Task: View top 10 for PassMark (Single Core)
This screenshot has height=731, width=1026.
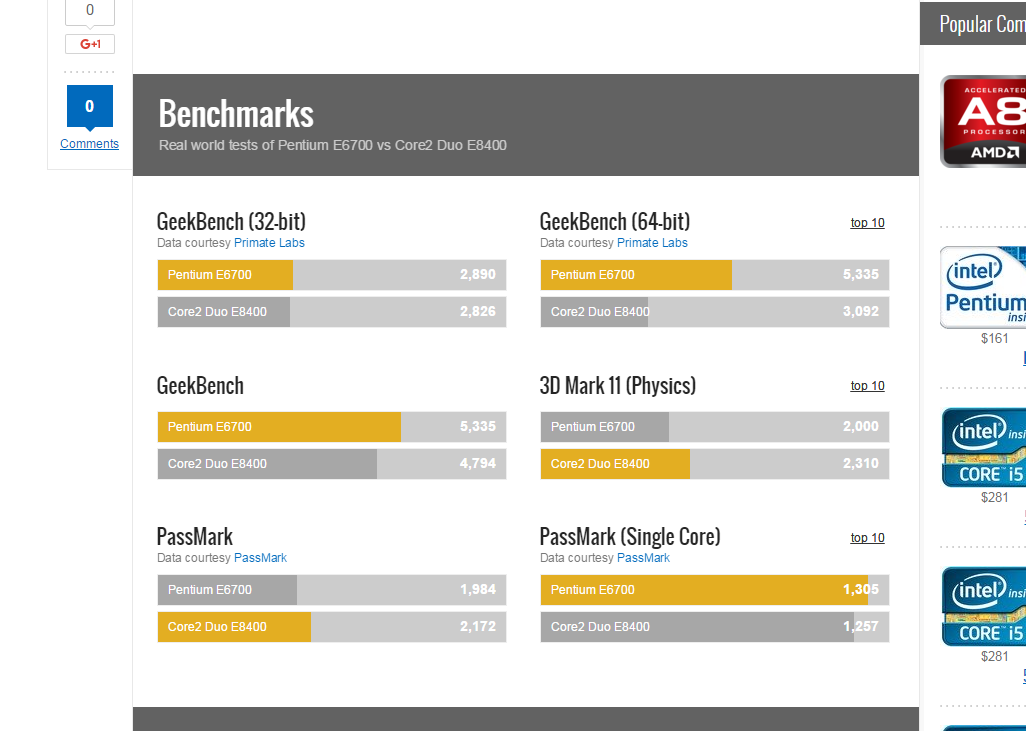Action: coord(867,538)
